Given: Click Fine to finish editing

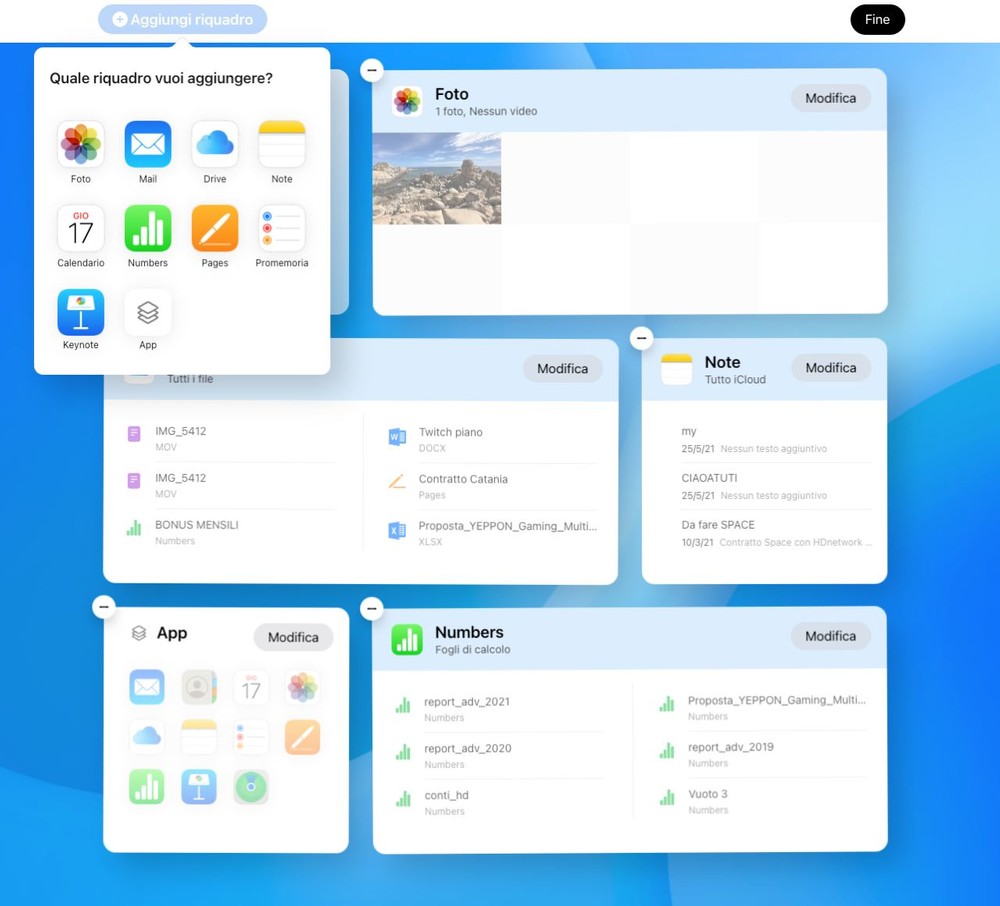Looking at the screenshot, I should [x=877, y=20].
